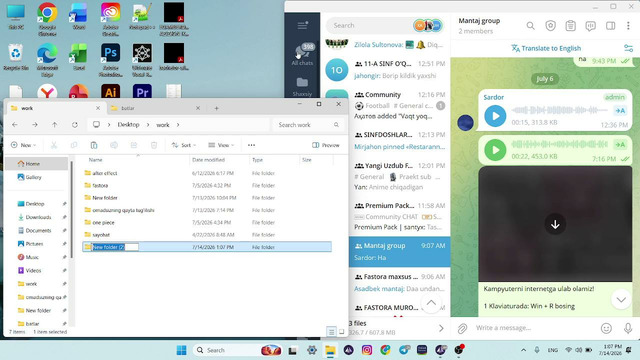640x360 pixels.
Task: Toggle Telegram right info panel
Action: [x=610, y=26]
